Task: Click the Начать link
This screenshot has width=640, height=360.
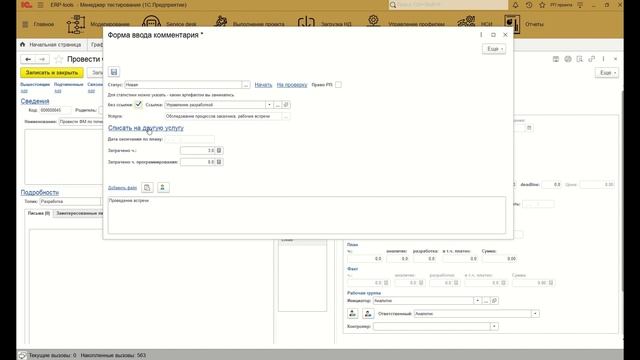Action: tap(263, 85)
